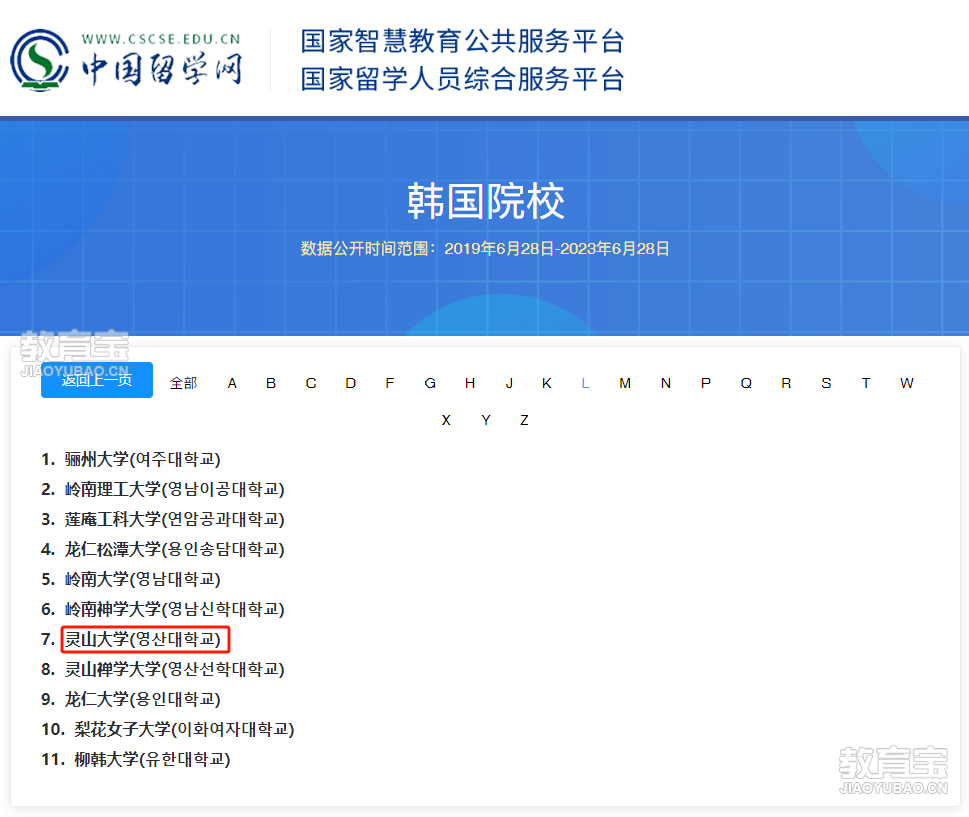
Task: Open 梨花女子大学 list entry
Action: coord(184,729)
